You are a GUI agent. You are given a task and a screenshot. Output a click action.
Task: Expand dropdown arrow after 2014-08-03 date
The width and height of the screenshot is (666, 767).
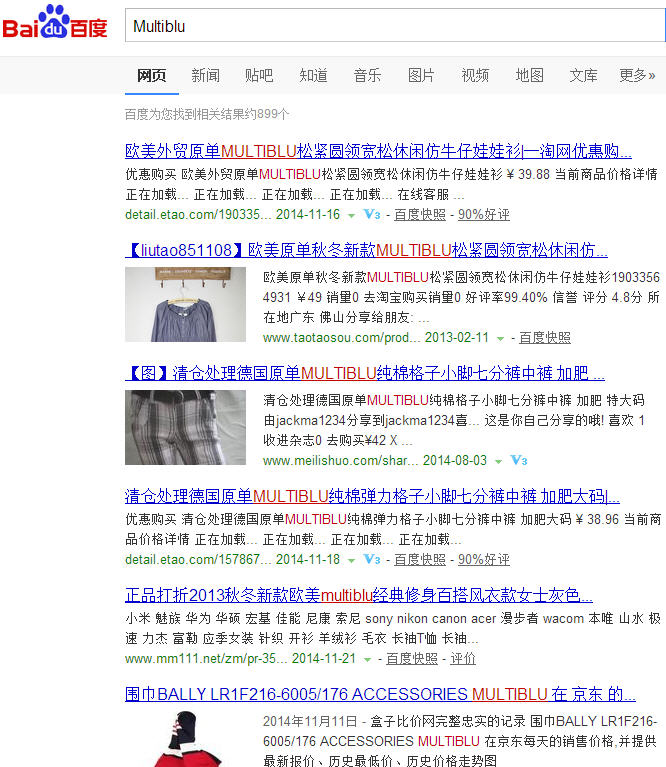click(x=498, y=462)
